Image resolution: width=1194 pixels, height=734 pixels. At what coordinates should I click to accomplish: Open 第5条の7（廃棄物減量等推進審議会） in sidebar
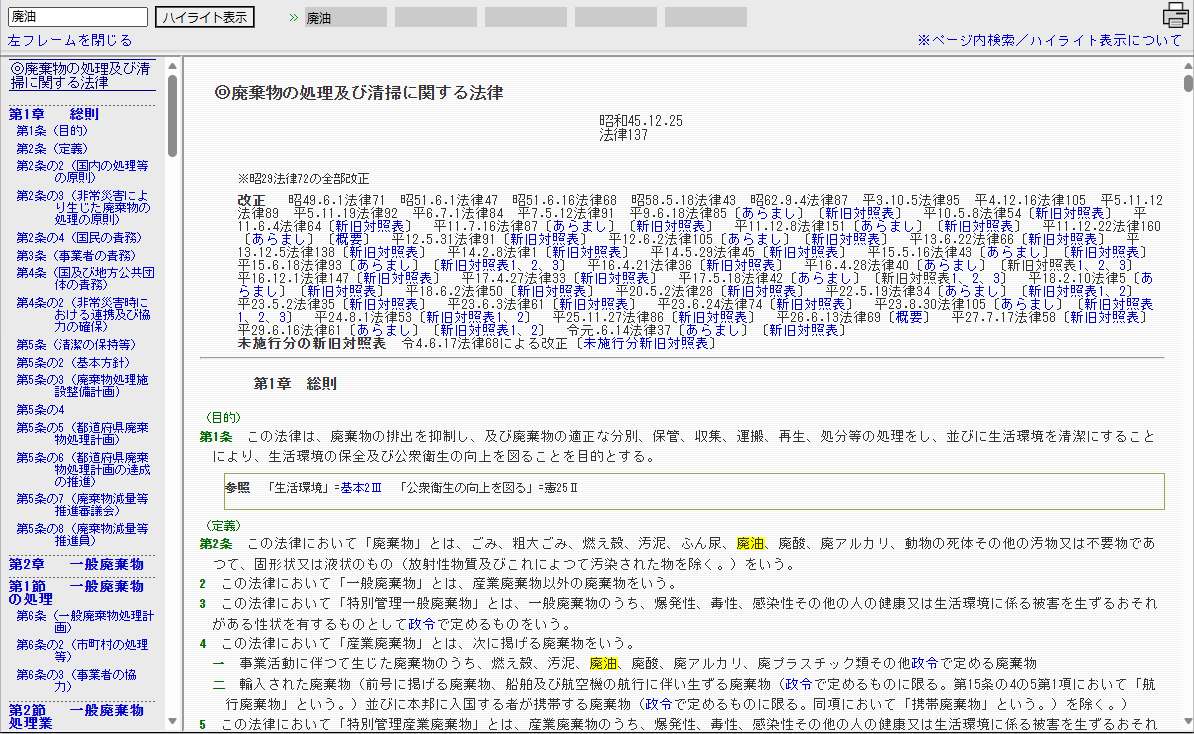pyautogui.click(x=82, y=504)
